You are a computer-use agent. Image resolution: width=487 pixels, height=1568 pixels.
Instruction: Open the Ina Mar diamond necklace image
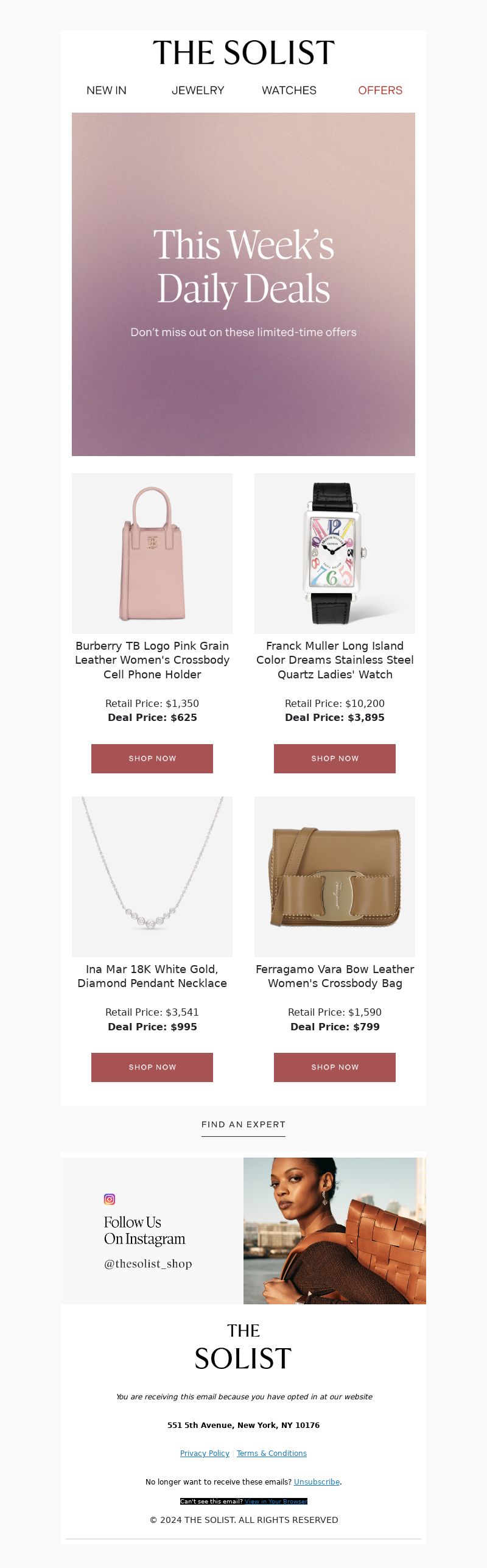[152, 877]
